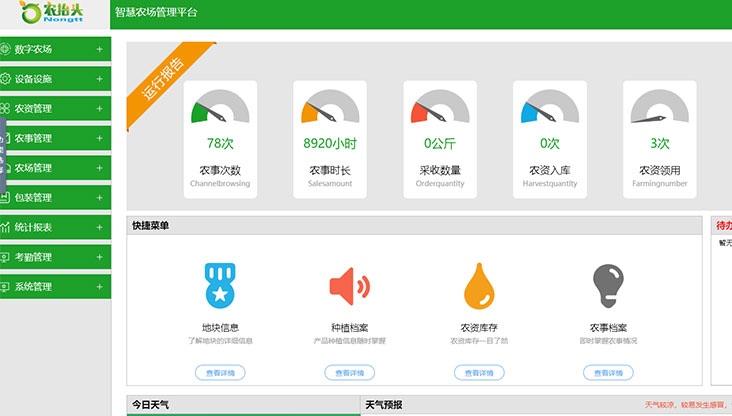Expand 包装管理 using the plus sign
This screenshot has height=416, width=732.
click(x=99, y=197)
